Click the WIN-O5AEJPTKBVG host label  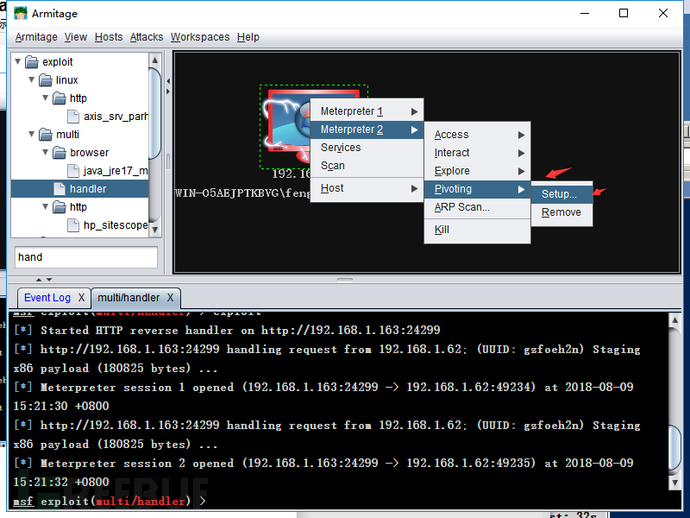coord(242,193)
